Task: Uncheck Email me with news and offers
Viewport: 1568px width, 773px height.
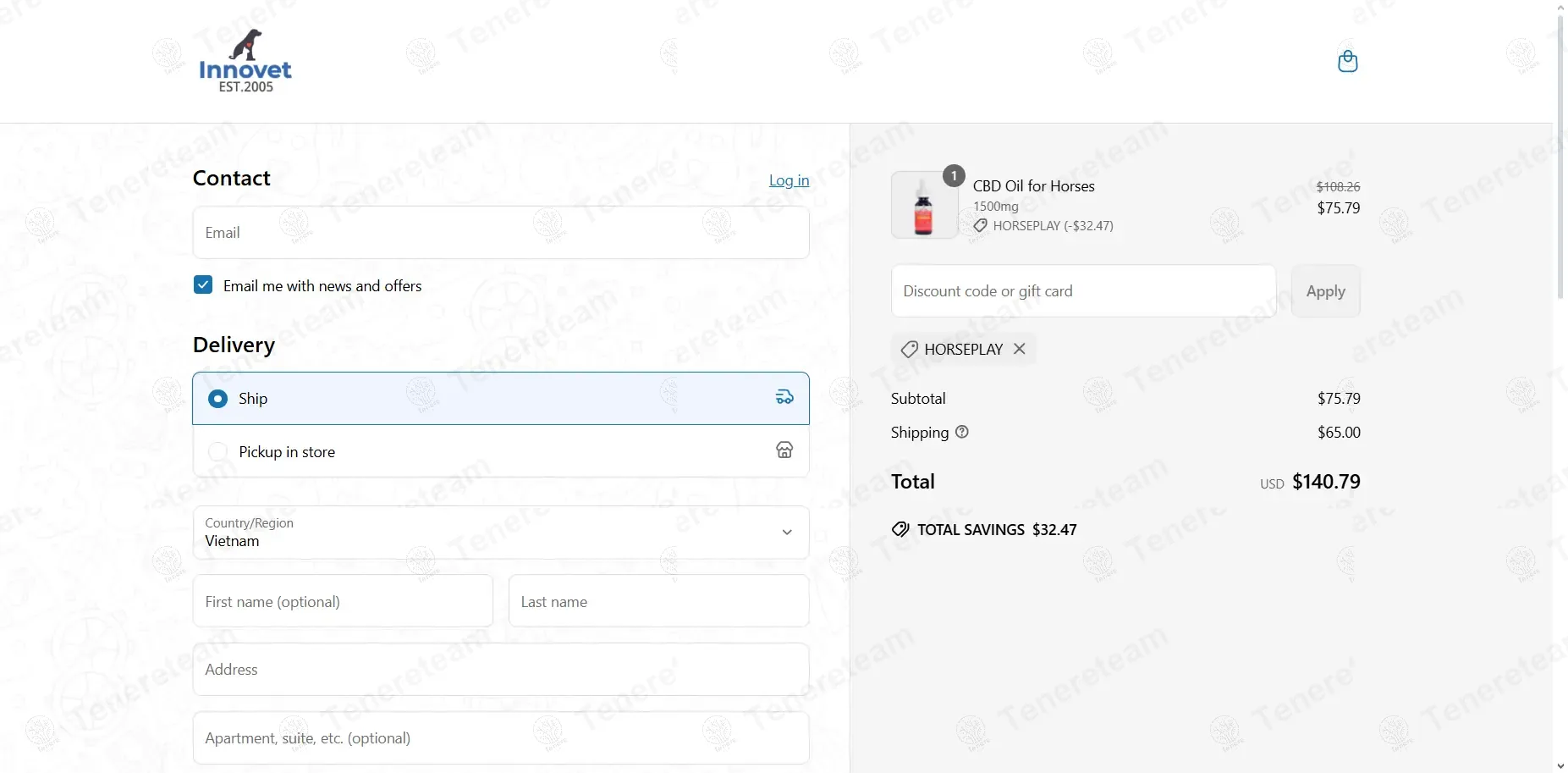Action: pyautogui.click(x=203, y=285)
